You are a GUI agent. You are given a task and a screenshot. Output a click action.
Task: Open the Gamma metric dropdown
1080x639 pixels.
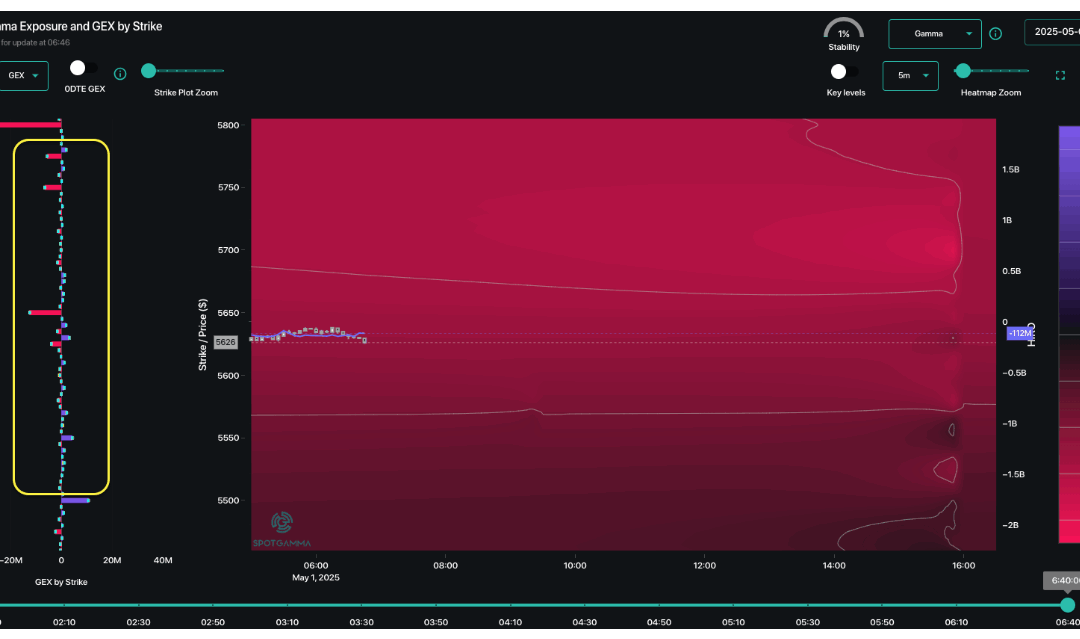point(934,33)
